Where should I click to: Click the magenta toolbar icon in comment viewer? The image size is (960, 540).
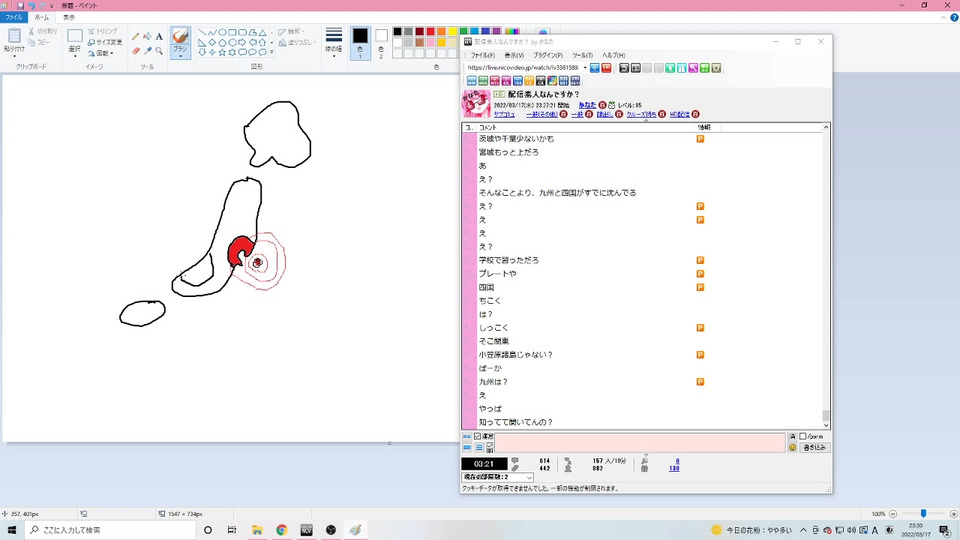693,68
